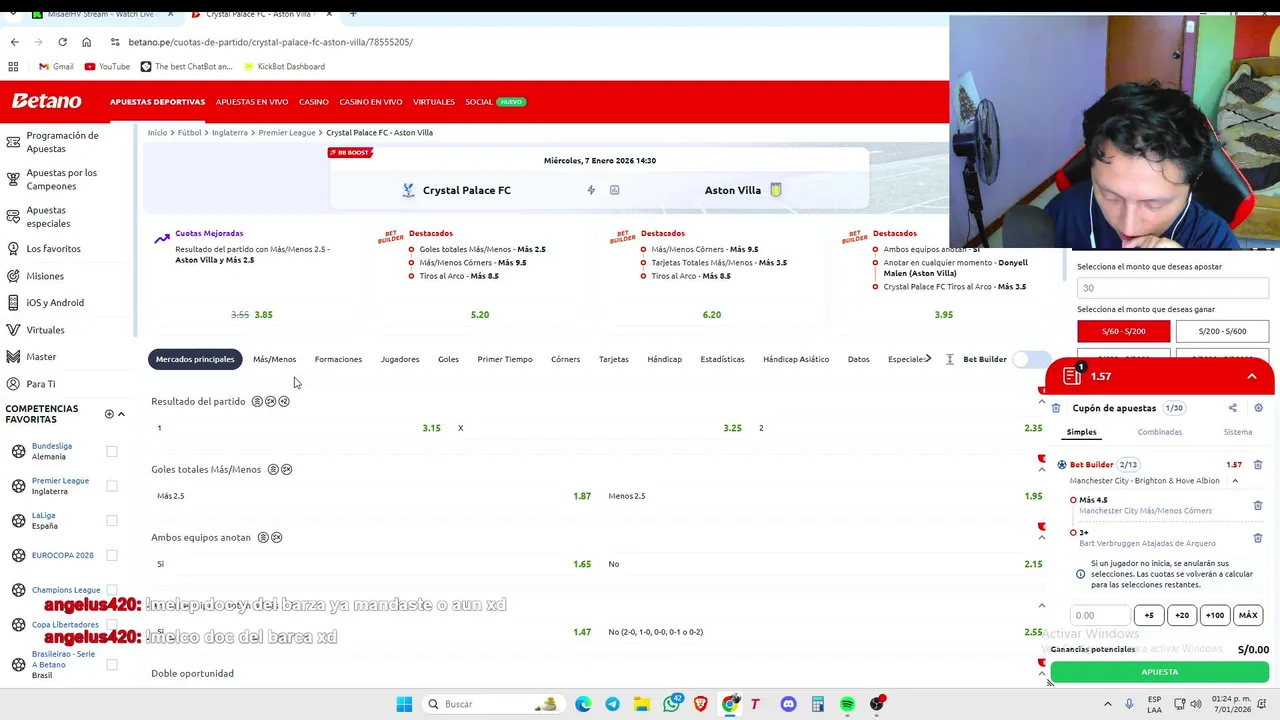Delete the Bart Verbruggen 3+ selection
The image size is (1280, 720).
pos(1258,538)
